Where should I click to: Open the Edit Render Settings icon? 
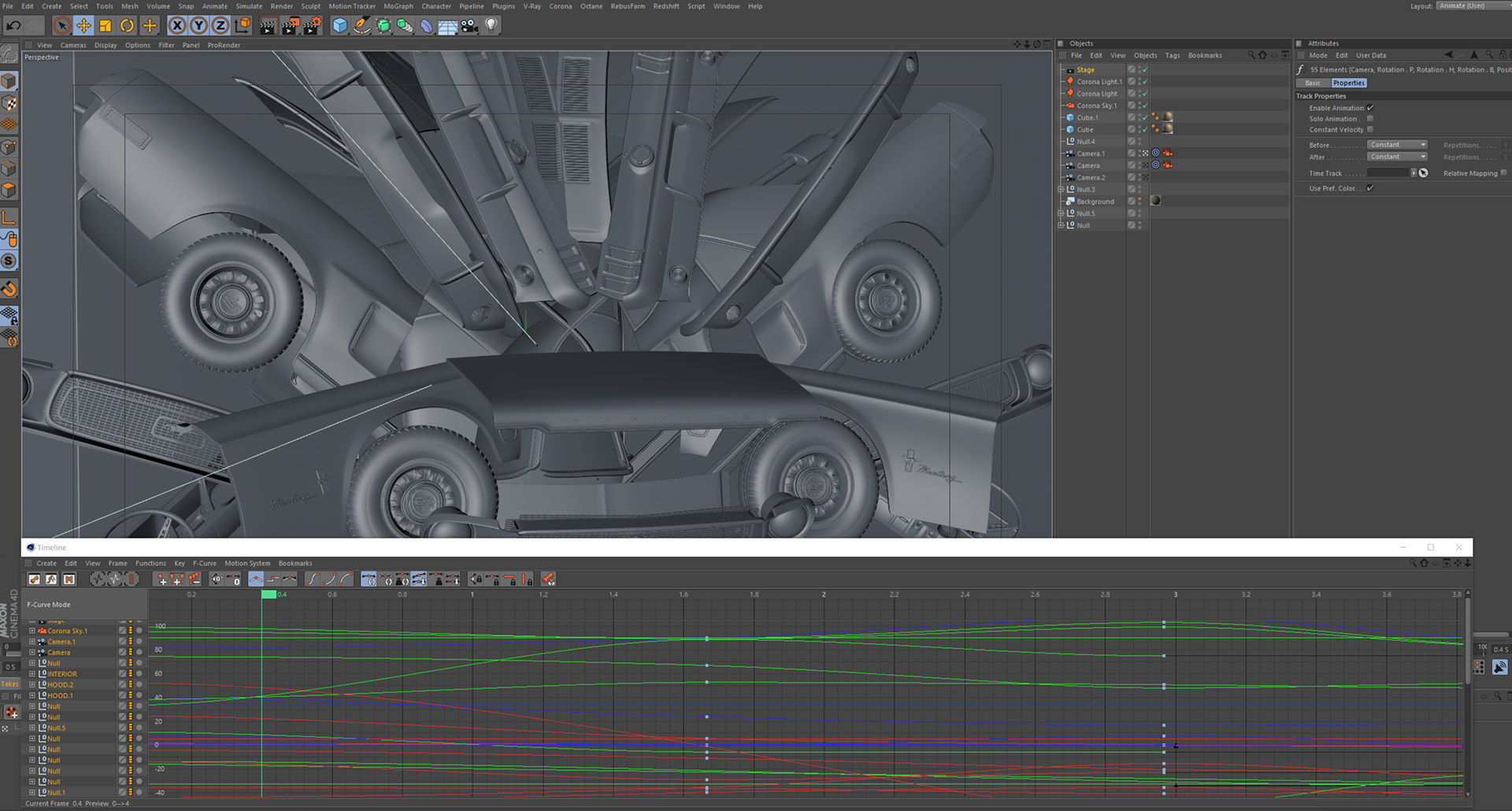[x=313, y=26]
